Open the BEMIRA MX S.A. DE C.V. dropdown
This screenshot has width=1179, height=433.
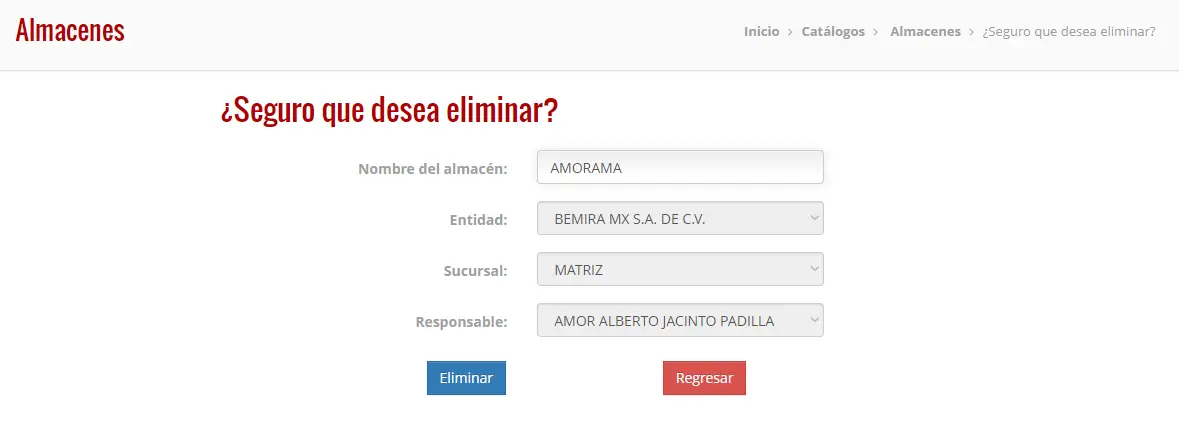[680, 218]
